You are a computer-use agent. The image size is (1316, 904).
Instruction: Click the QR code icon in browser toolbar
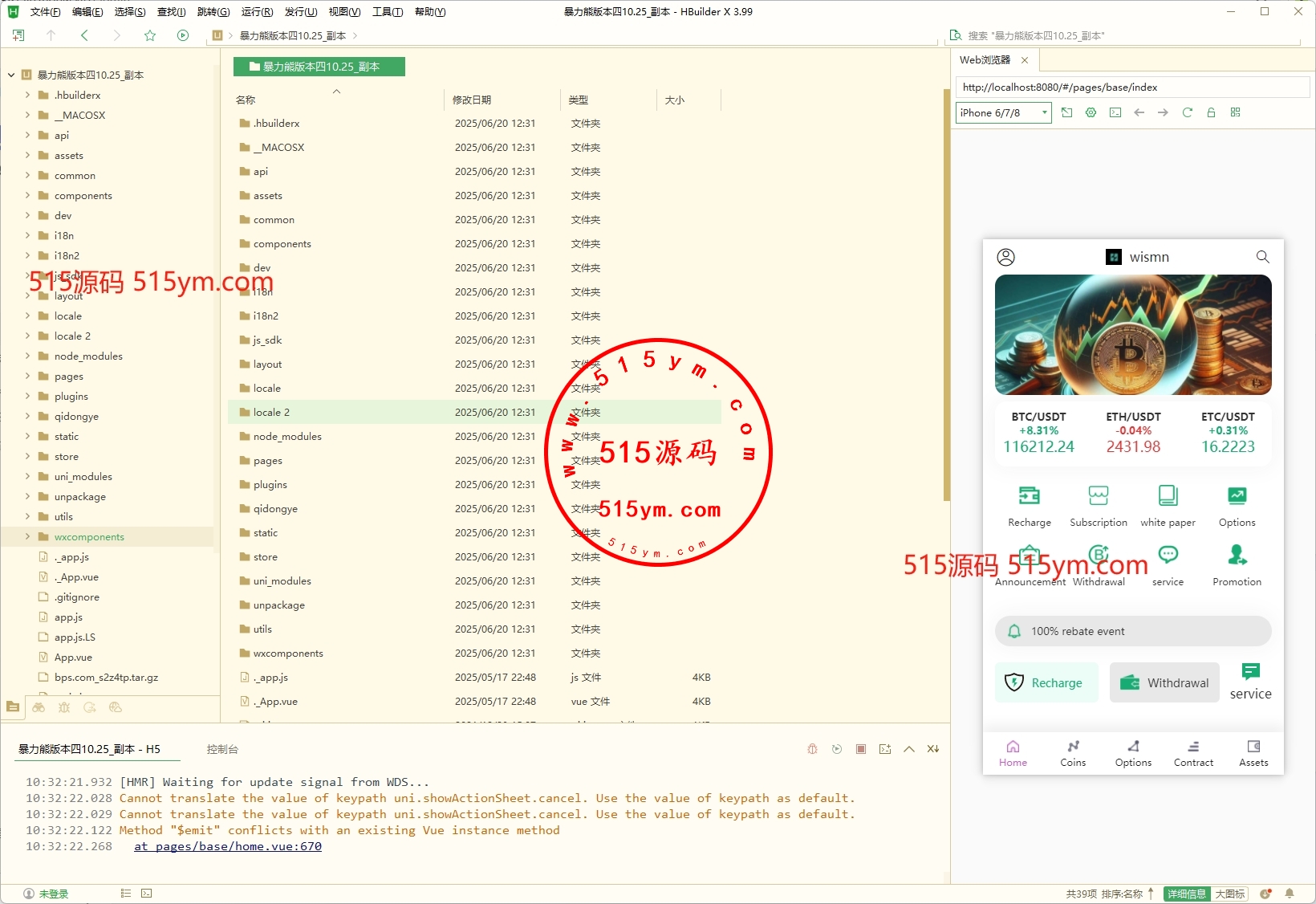click(x=1235, y=112)
